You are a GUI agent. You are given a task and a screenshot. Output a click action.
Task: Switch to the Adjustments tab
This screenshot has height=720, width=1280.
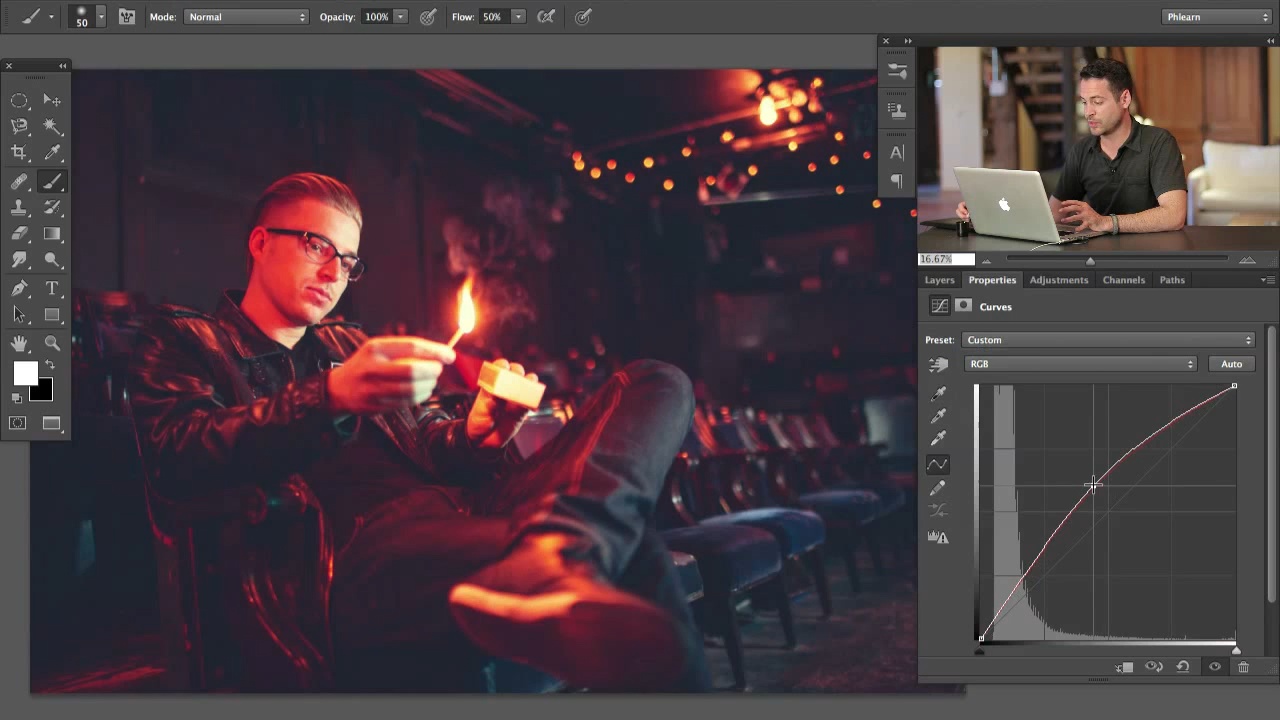1058,280
